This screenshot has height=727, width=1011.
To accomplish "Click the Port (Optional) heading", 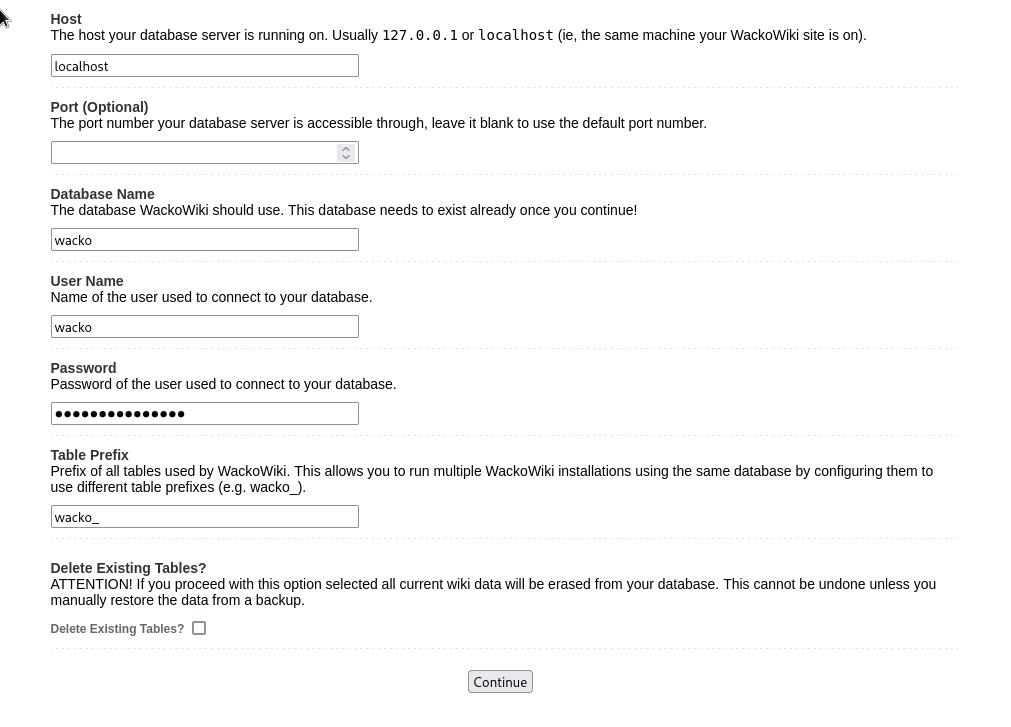I will click(99, 107).
